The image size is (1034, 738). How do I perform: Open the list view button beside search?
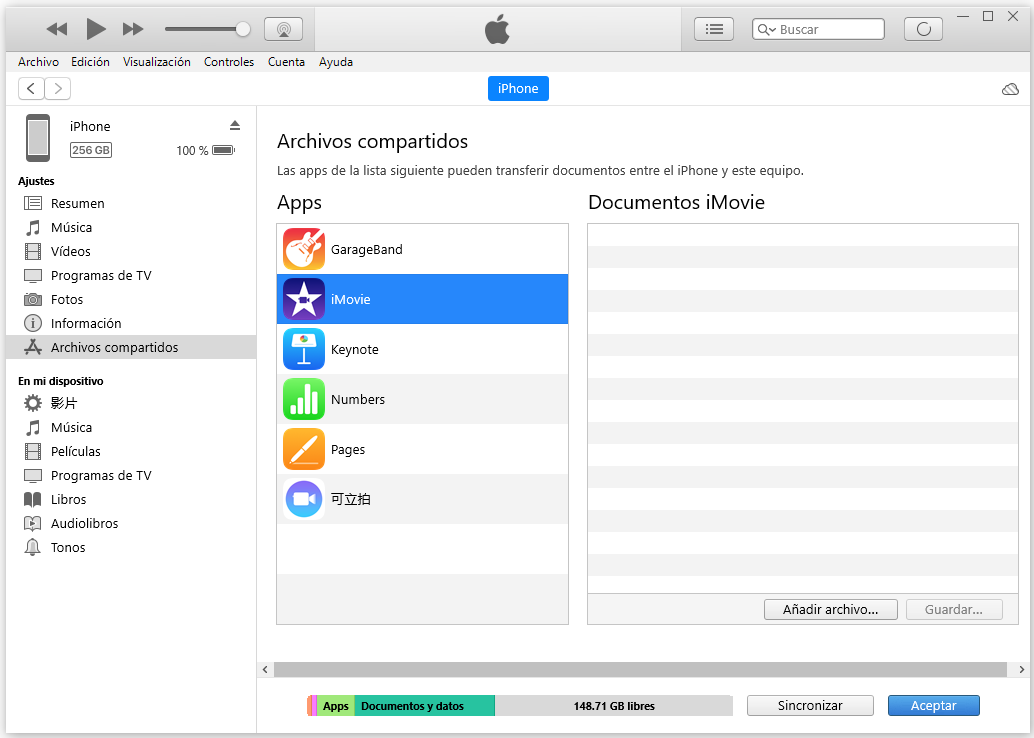(713, 29)
